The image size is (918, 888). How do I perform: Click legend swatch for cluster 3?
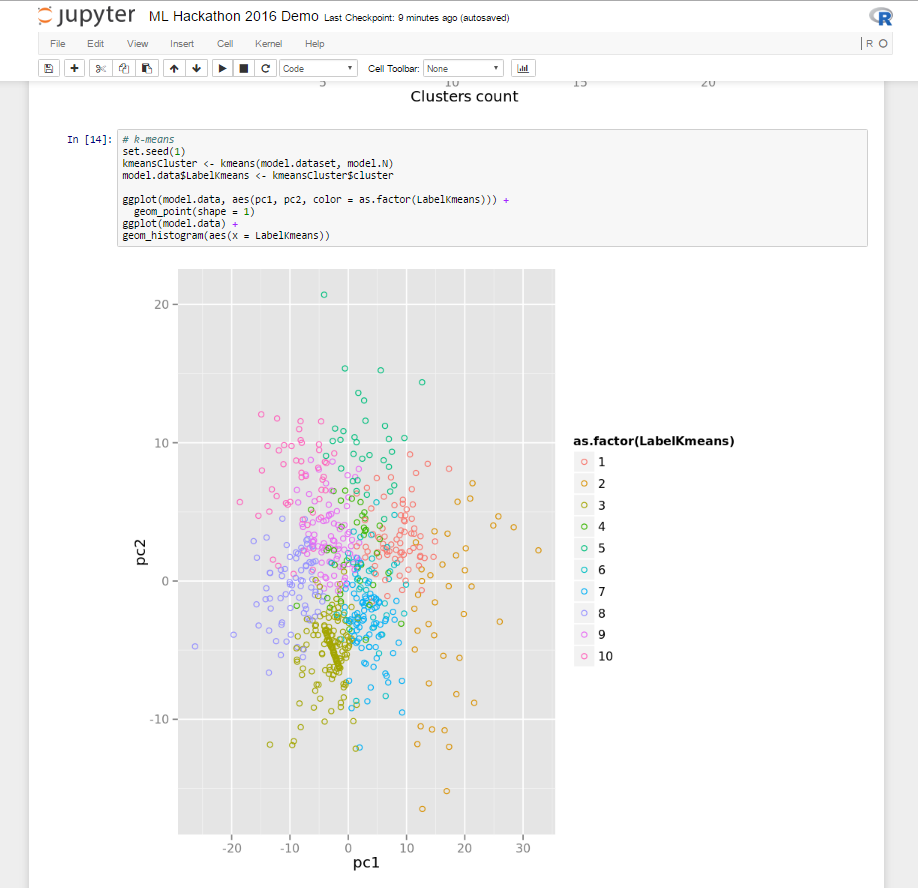coord(584,505)
